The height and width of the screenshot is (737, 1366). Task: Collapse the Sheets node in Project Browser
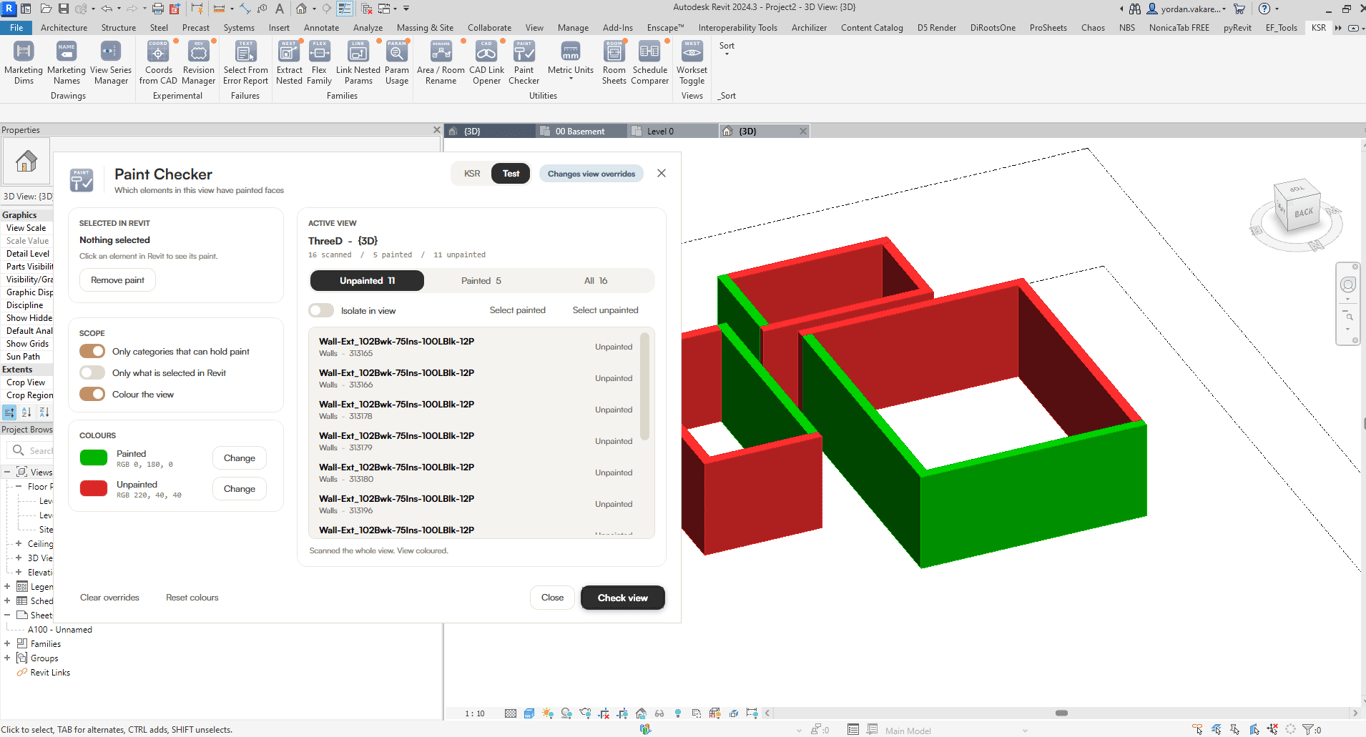8,615
